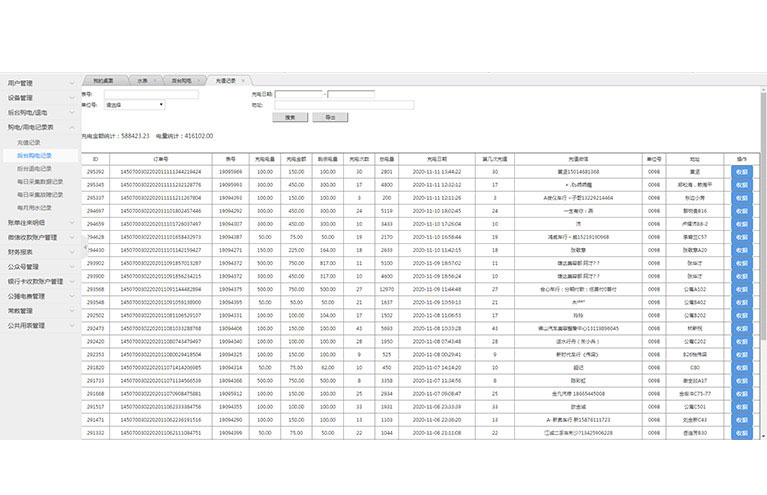Click the blue button in row 293568
This screenshot has width=767, height=495.
click(742, 290)
